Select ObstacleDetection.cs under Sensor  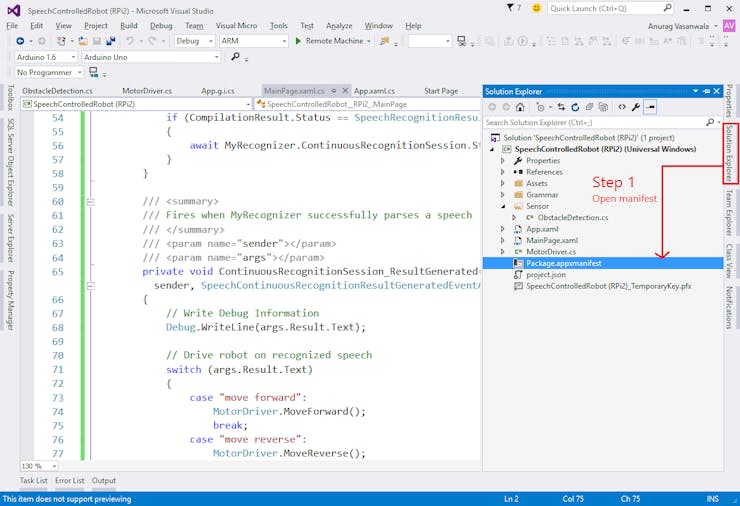[x=572, y=218]
